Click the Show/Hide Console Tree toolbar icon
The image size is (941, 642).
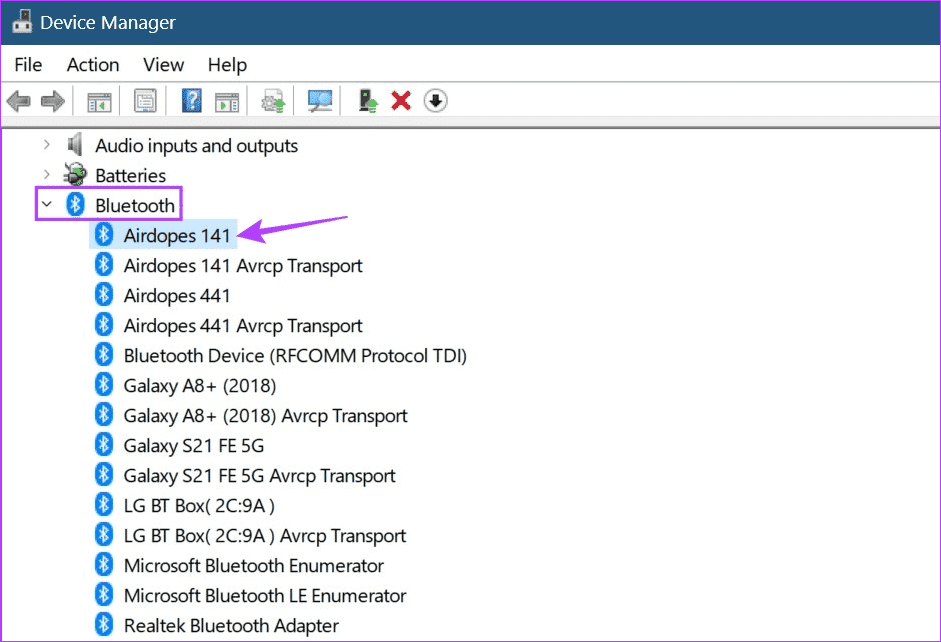[99, 101]
